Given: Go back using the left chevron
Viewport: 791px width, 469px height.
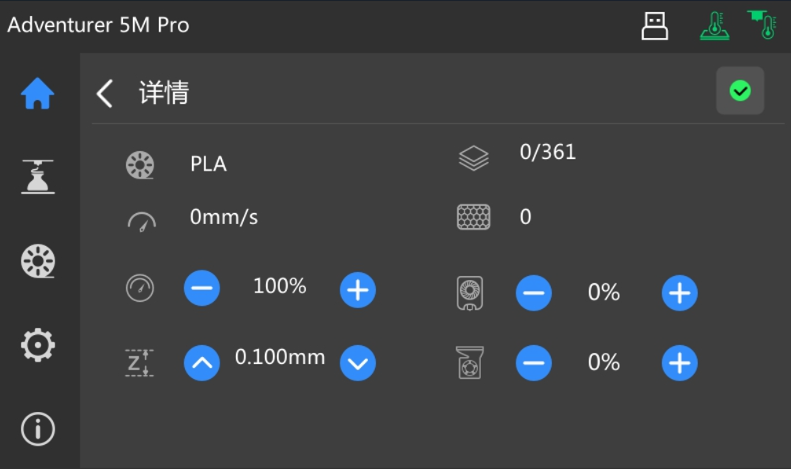Looking at the screenshot, I should [105, 93].
